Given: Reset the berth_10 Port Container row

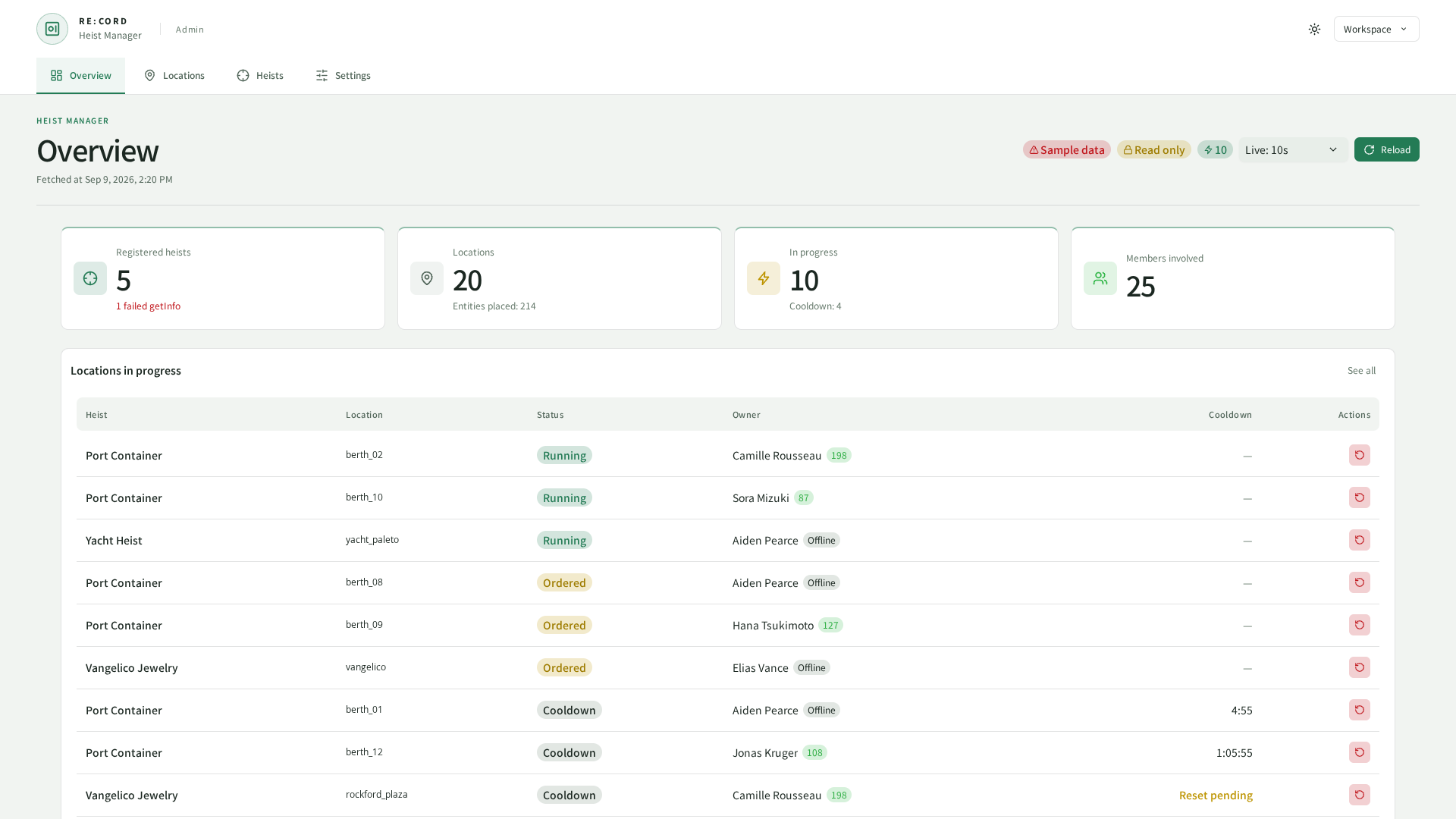Looking at the screenshot, I should pyautogui.click(x=1360, y=497).
